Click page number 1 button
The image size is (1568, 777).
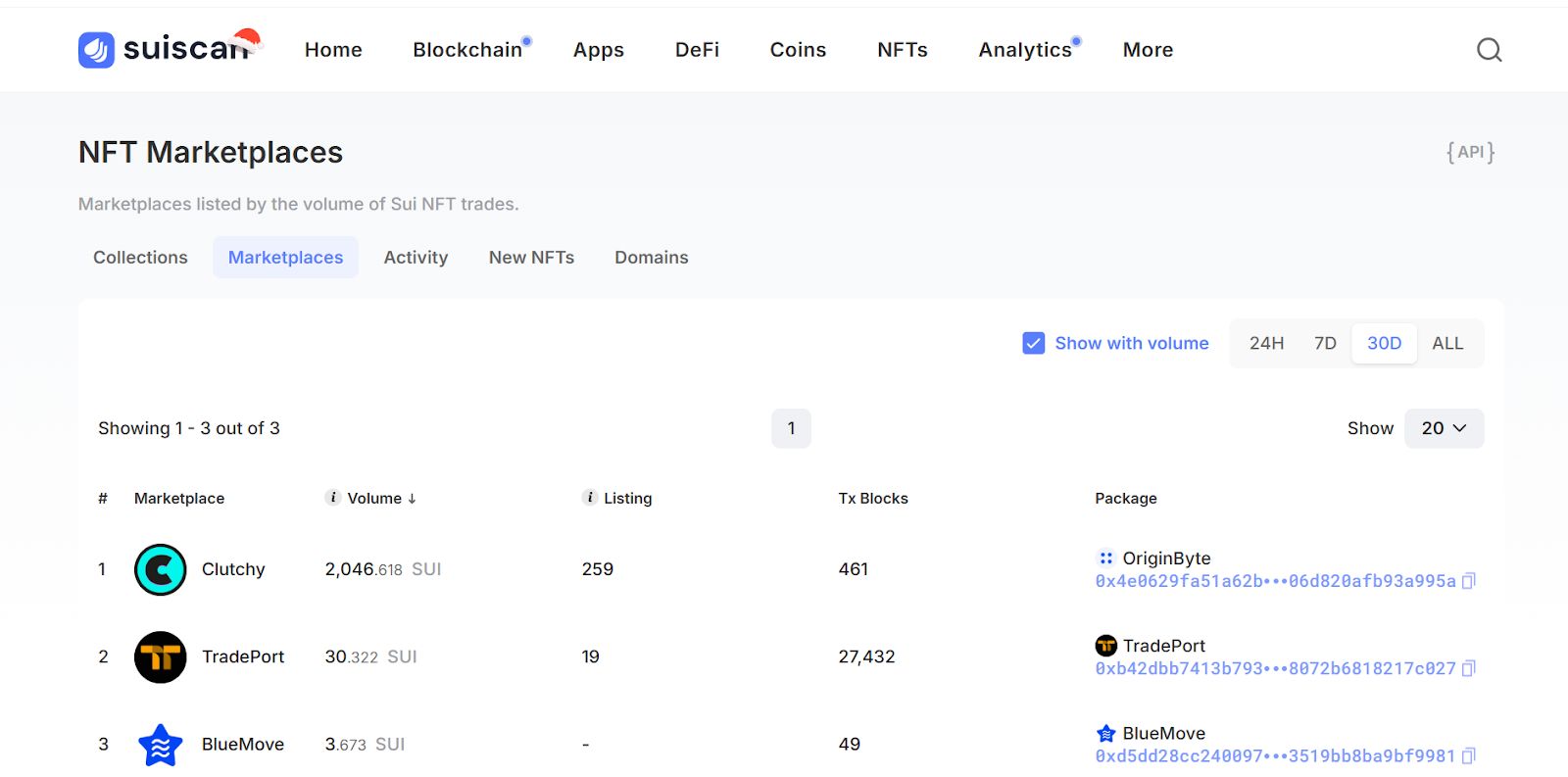(791, 428)
